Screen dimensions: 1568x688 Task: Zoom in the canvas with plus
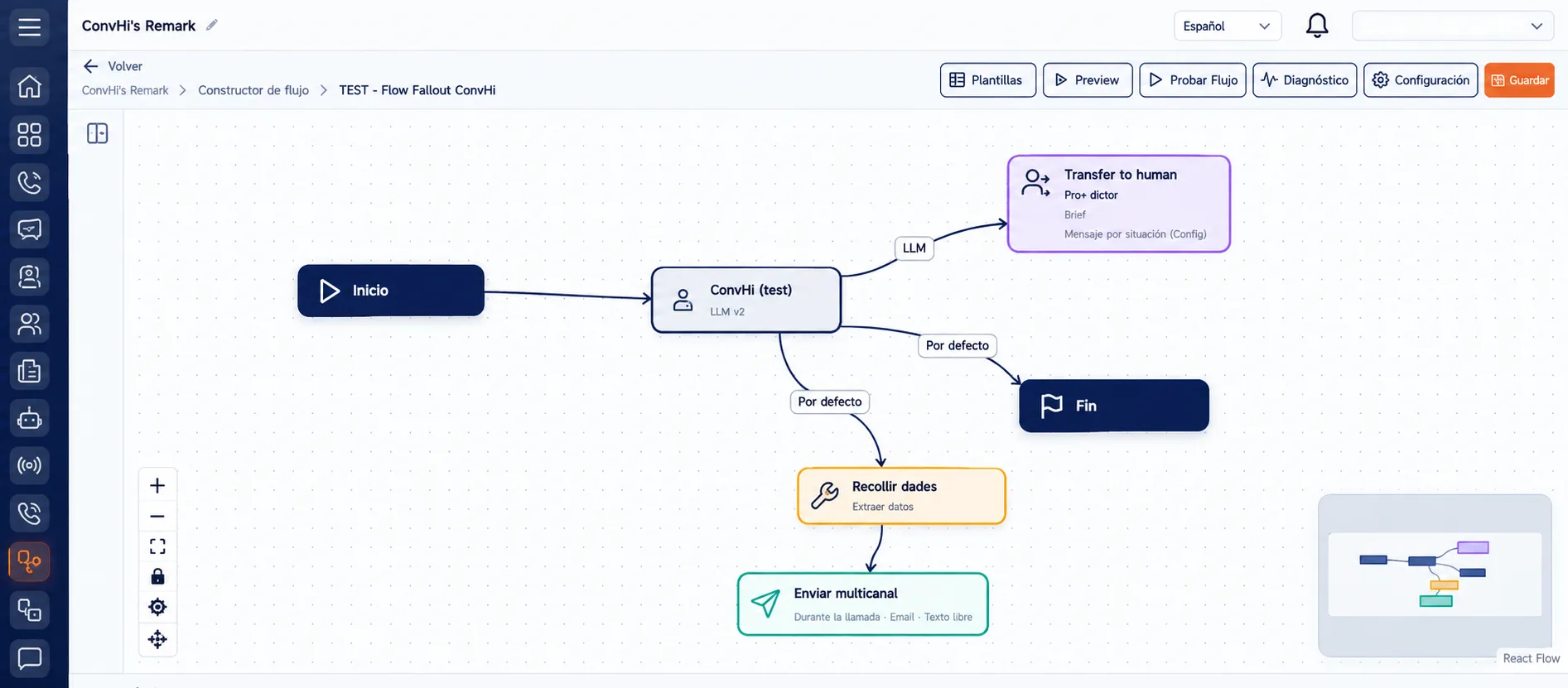pos(157,486)
